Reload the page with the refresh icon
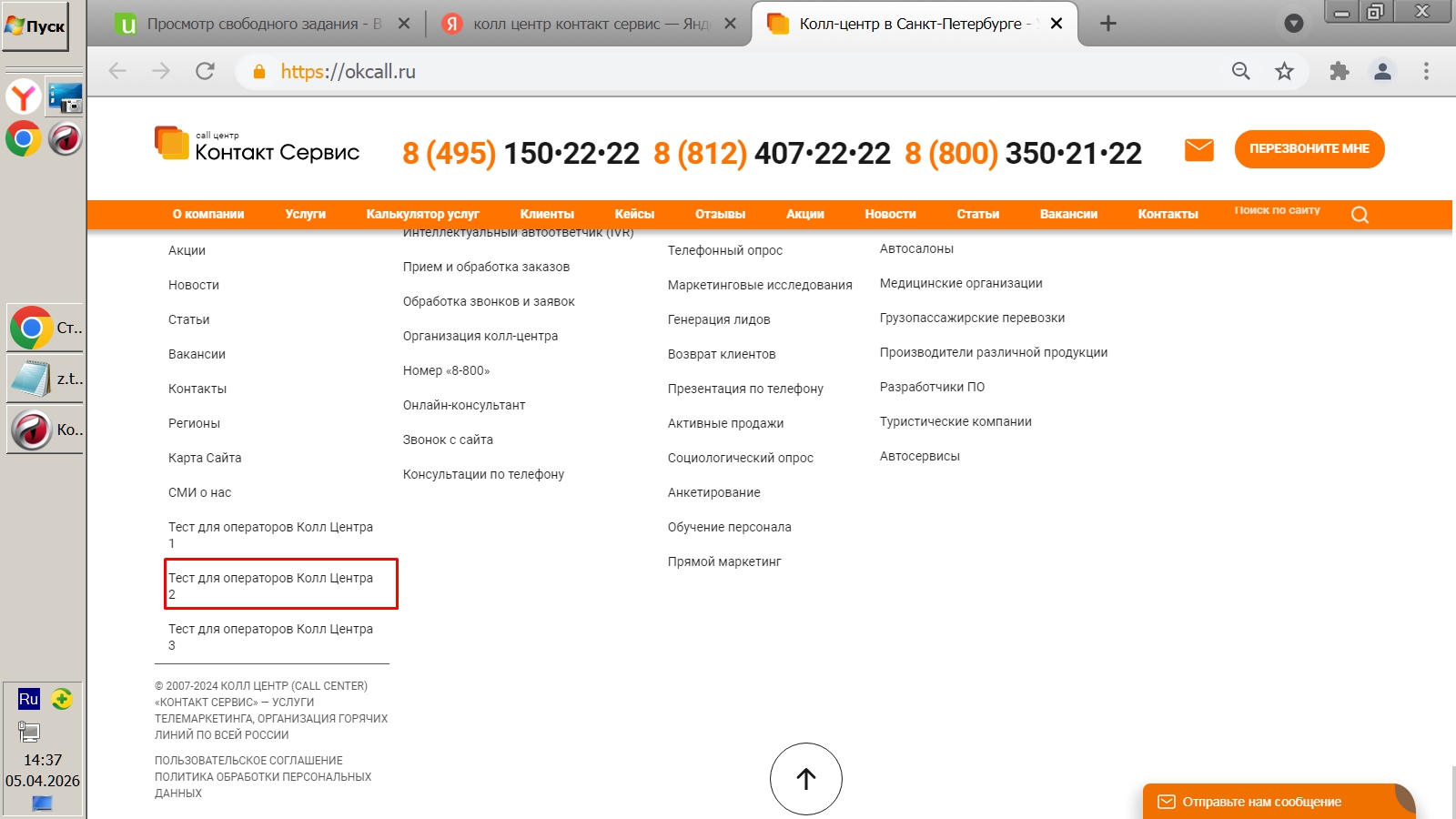Screen dimensions: 1456x819 pos(205,71)
